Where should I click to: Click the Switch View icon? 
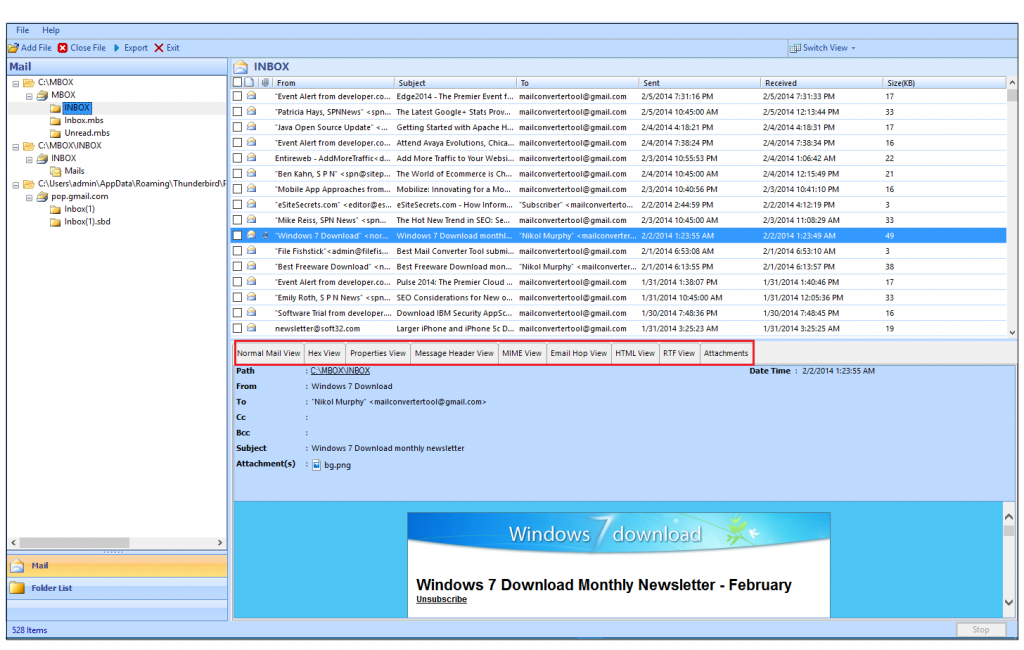795,48
